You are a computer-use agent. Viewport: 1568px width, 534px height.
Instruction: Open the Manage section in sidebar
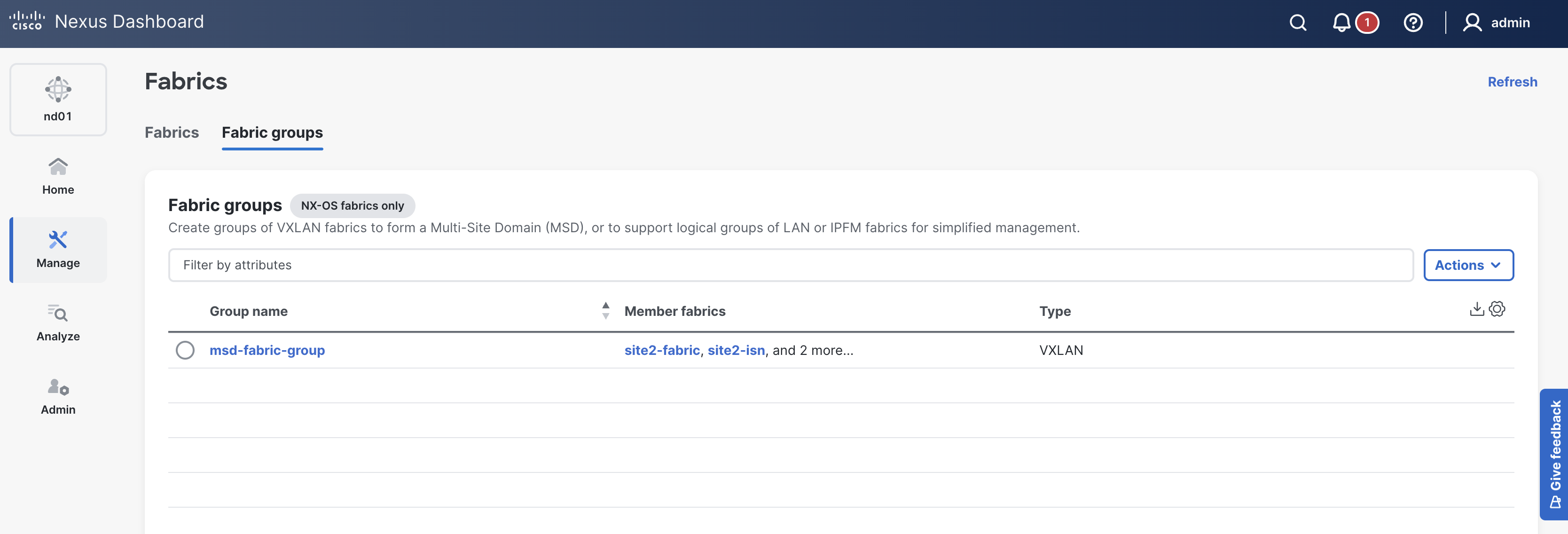coord(58,250)
